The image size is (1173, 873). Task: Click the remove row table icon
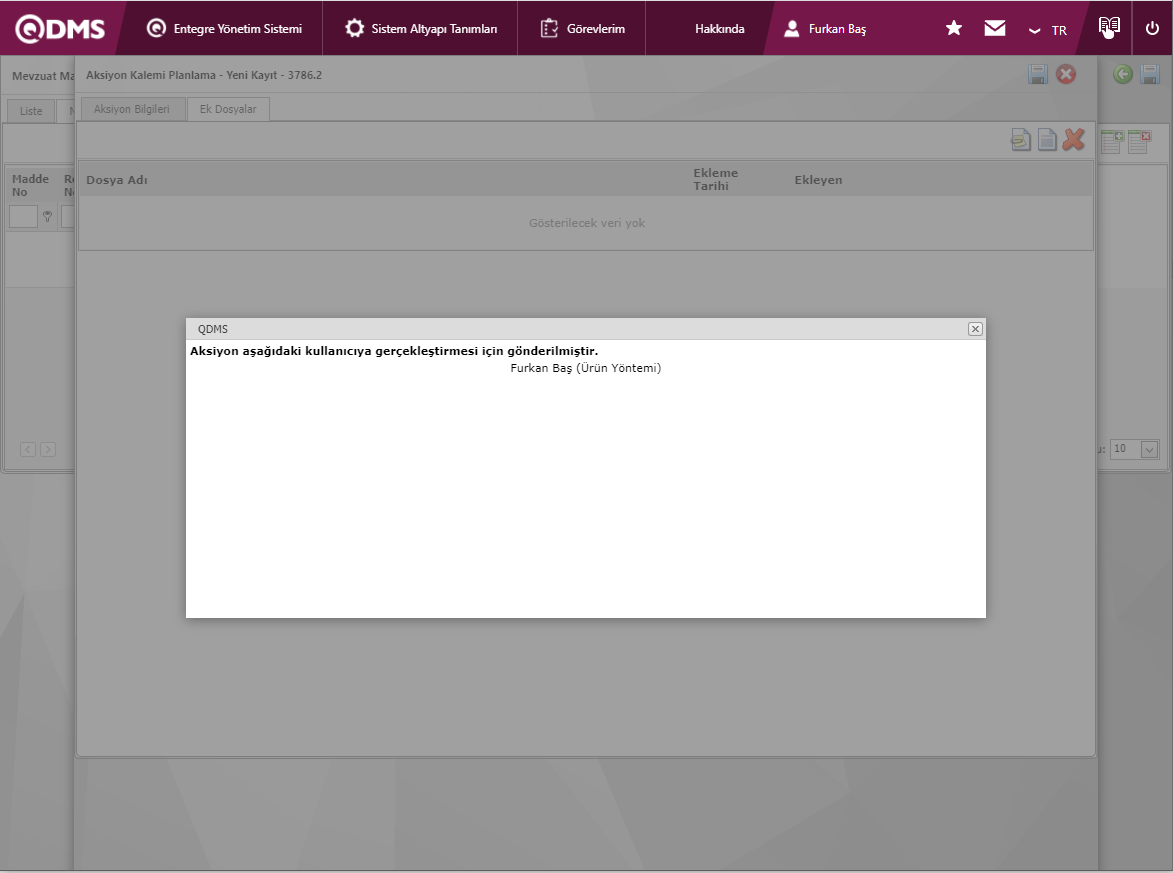pos(1139,141)
